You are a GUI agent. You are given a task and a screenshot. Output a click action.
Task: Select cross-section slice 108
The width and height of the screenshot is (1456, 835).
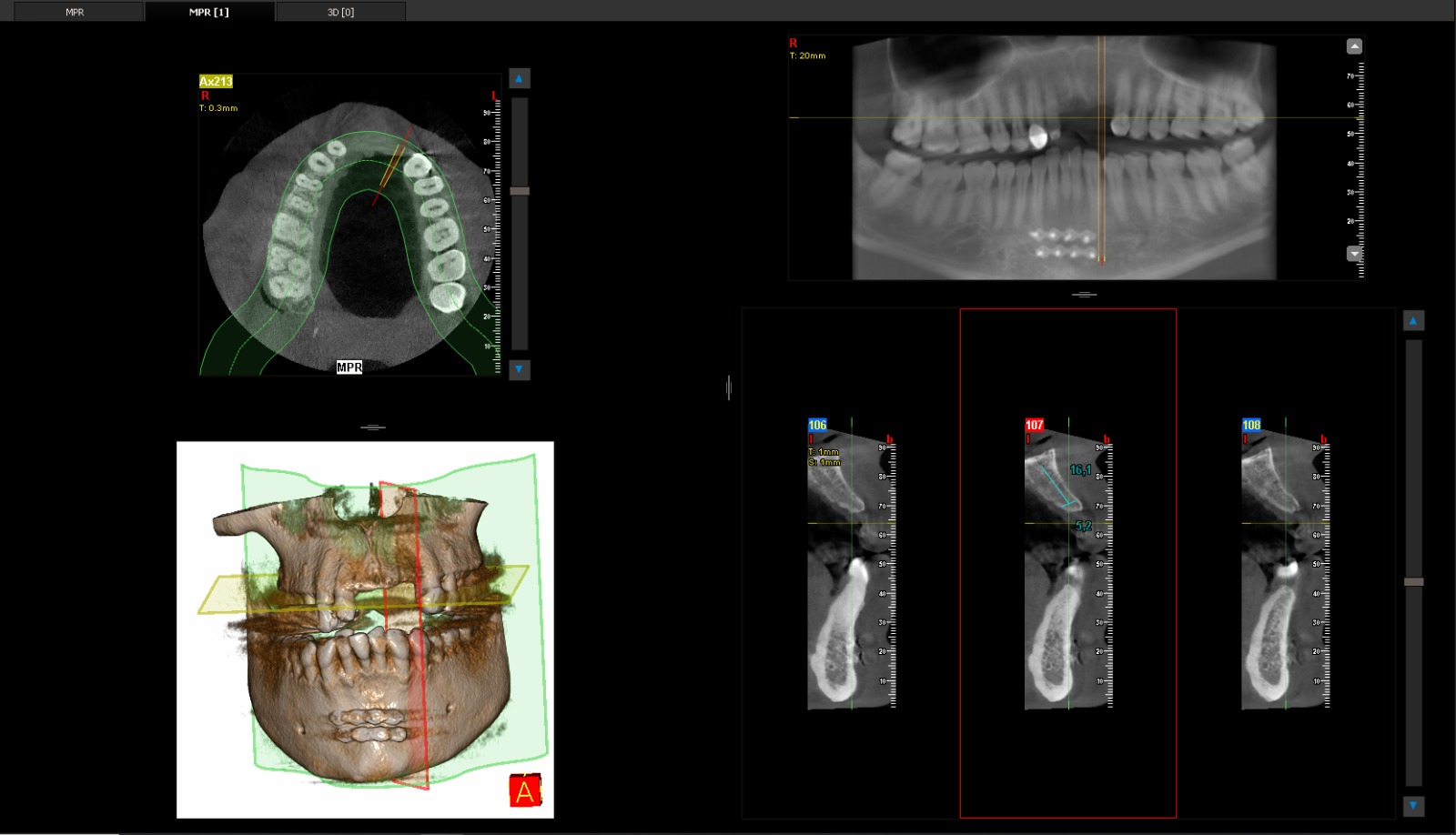click(1251, 425)
